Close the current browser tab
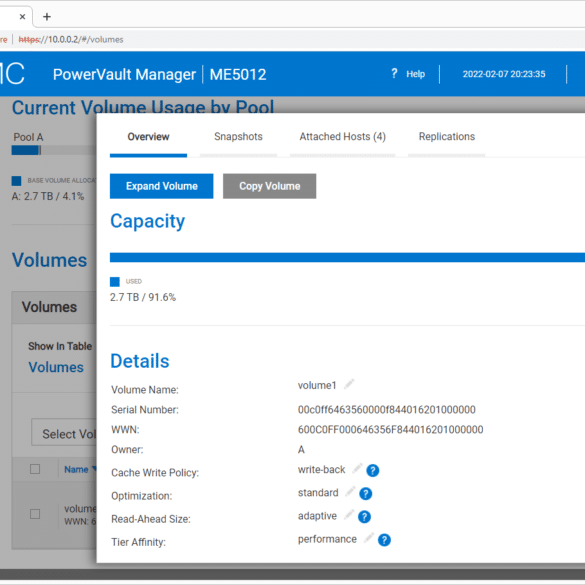 (x=22, y=17)
